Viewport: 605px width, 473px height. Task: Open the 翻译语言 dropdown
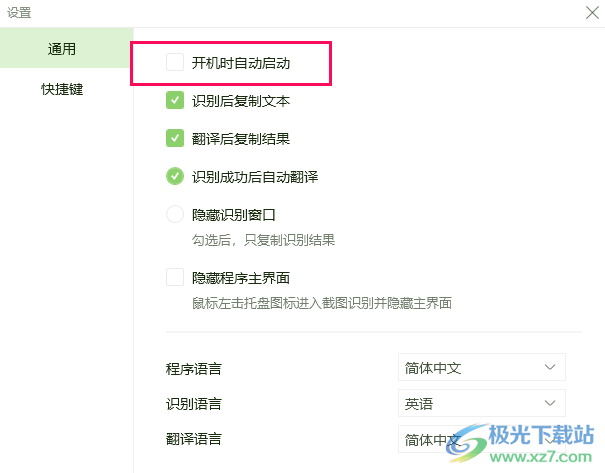(482, 439)
